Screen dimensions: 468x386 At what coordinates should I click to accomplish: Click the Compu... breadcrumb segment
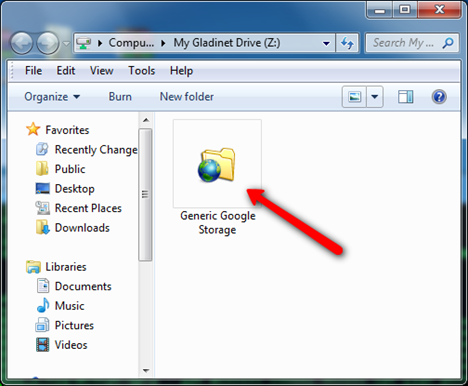coord(131,43)
